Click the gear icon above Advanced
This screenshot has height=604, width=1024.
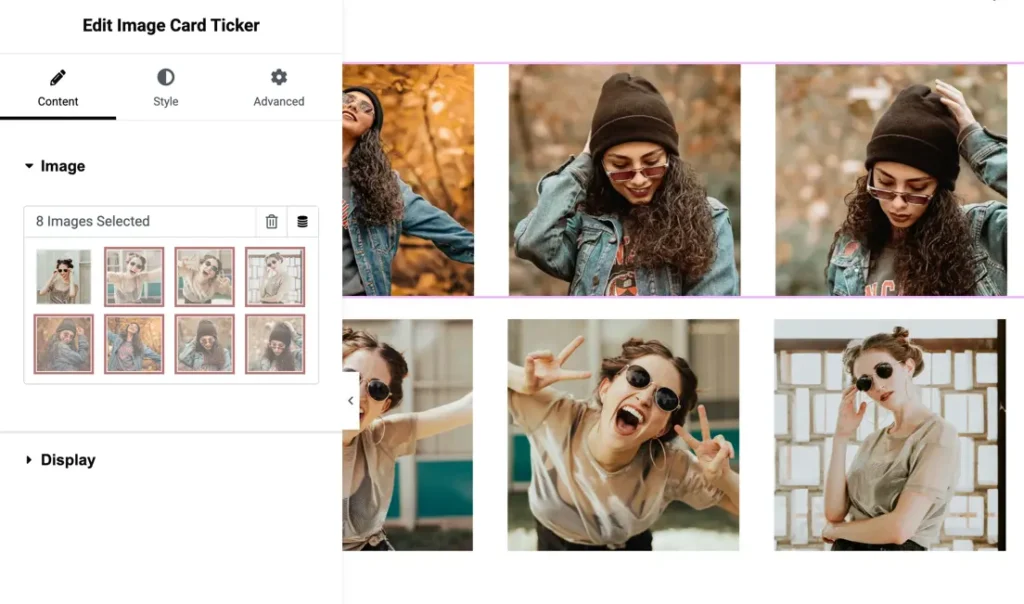point(279,78)
